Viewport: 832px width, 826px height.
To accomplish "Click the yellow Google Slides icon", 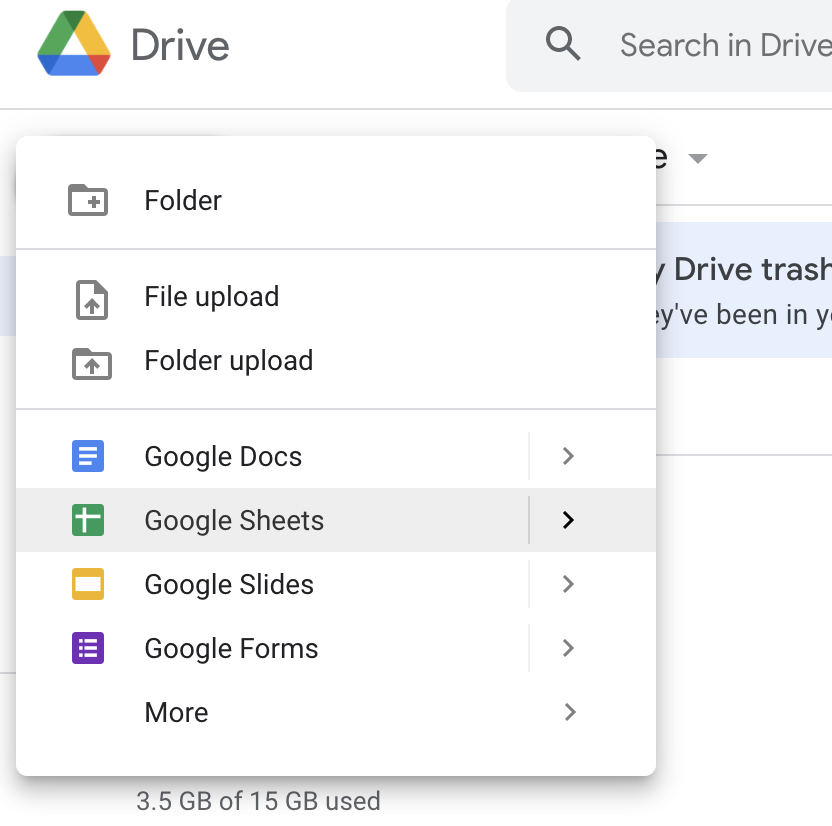I will coord(88,584).
